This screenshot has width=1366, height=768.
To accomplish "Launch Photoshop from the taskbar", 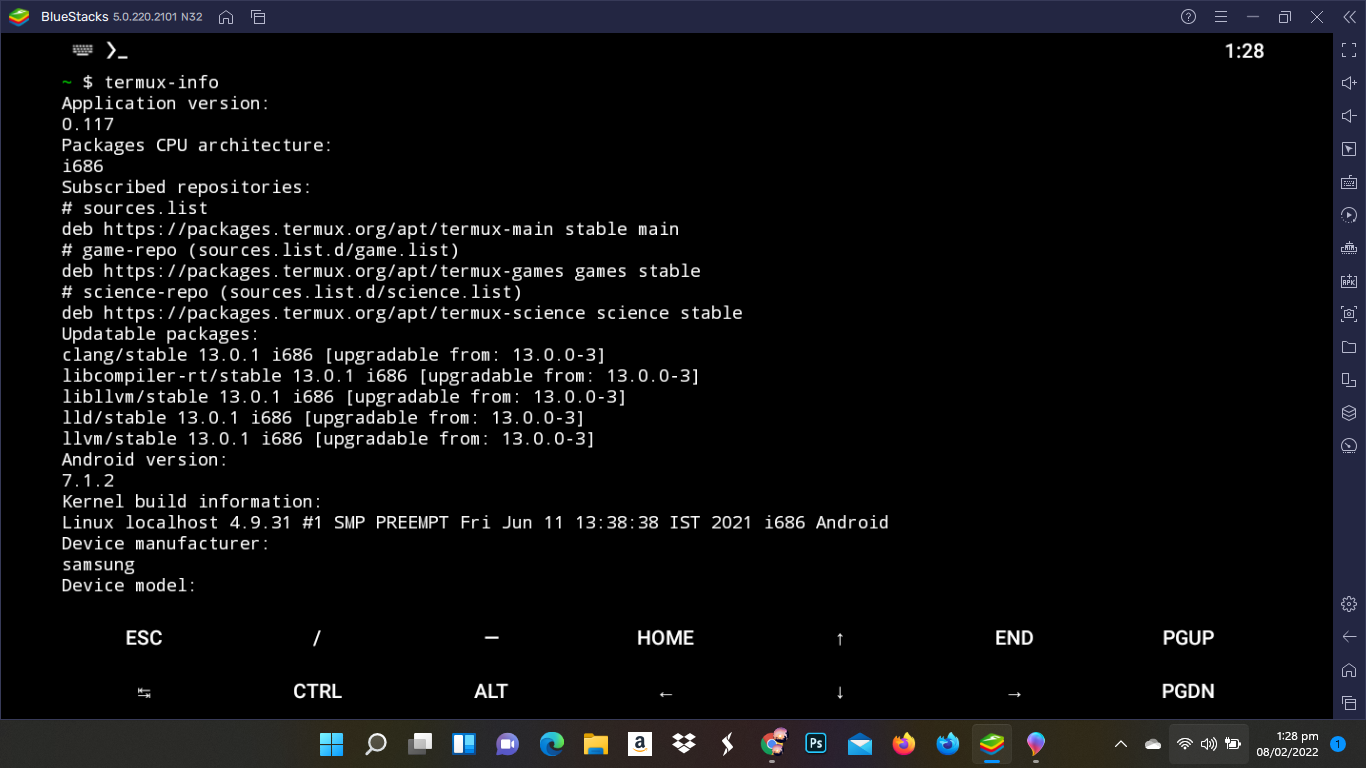I will (816, 744).
